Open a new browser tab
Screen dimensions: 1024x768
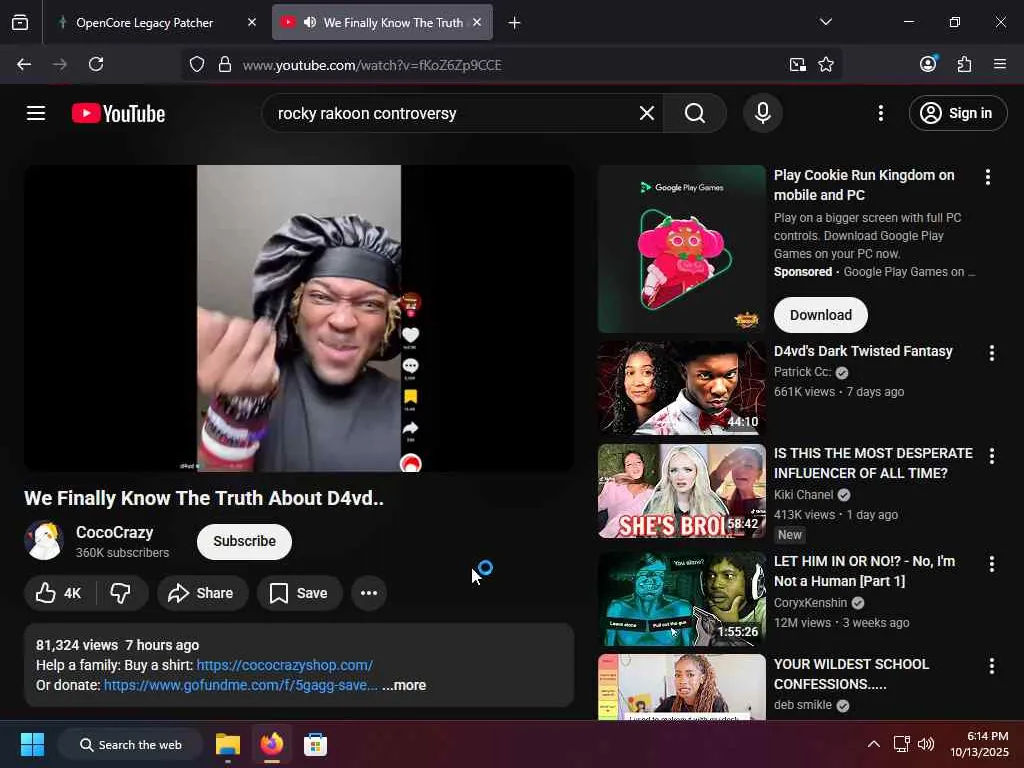514,23
